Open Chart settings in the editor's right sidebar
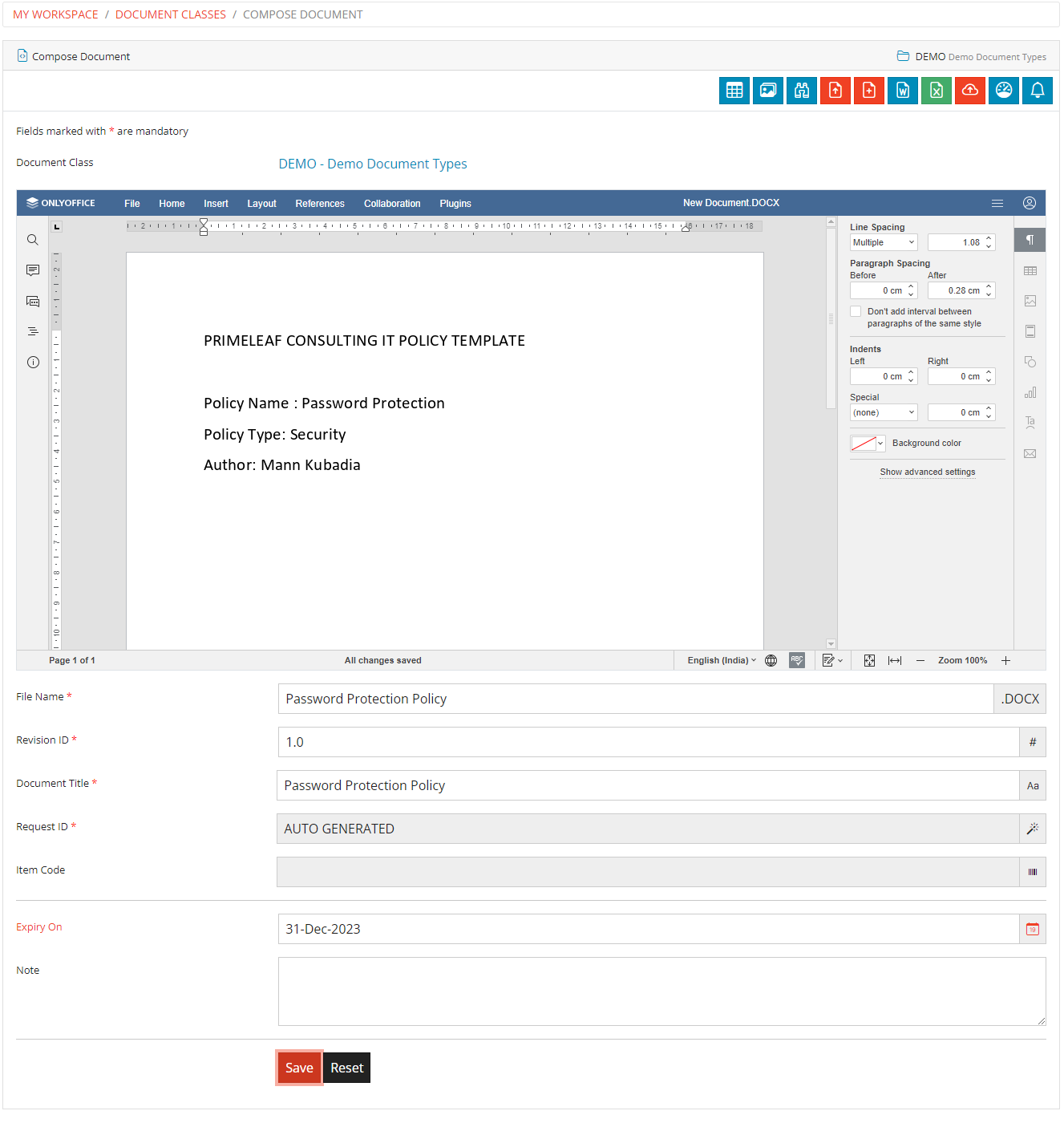Screen dimensions: 1064x1123 coord(1030,392)
